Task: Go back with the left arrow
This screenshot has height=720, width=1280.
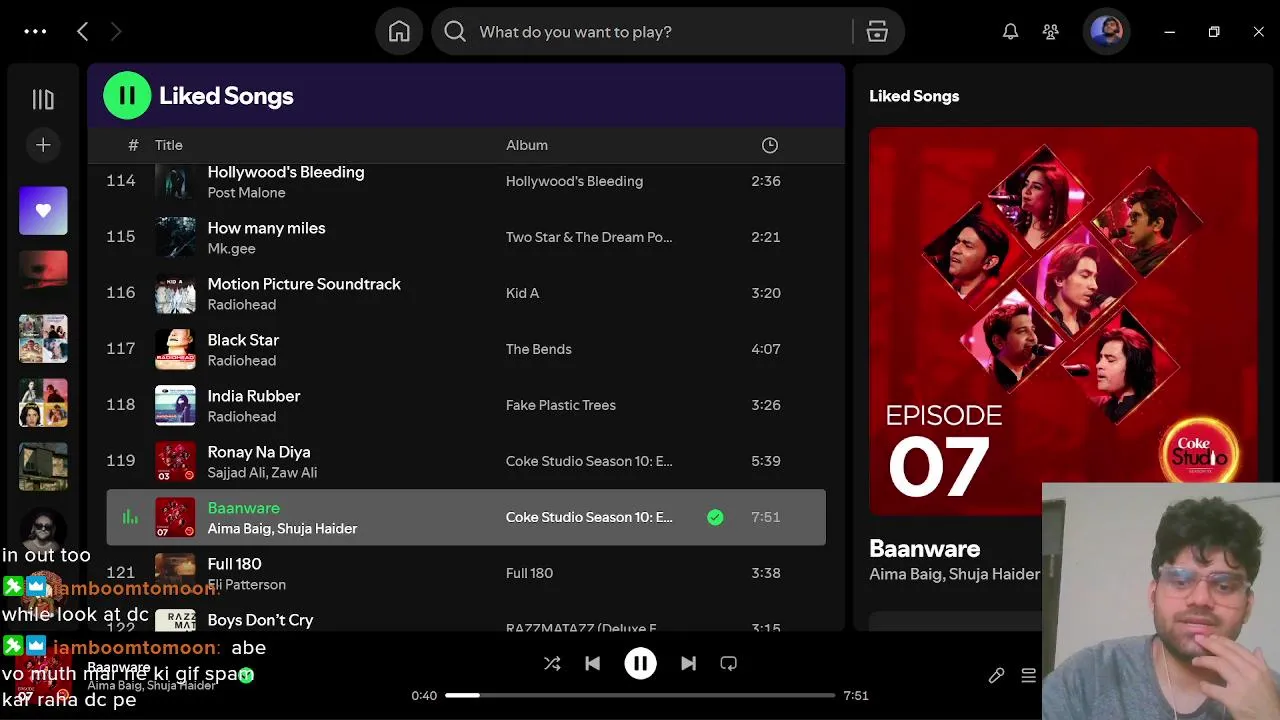Action: tap(83, 32)
